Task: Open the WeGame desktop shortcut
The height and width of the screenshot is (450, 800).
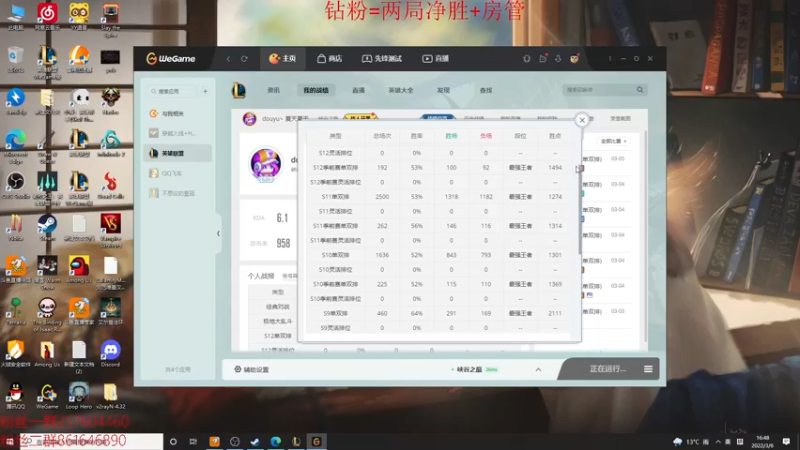Action: [x=47, y=396]
